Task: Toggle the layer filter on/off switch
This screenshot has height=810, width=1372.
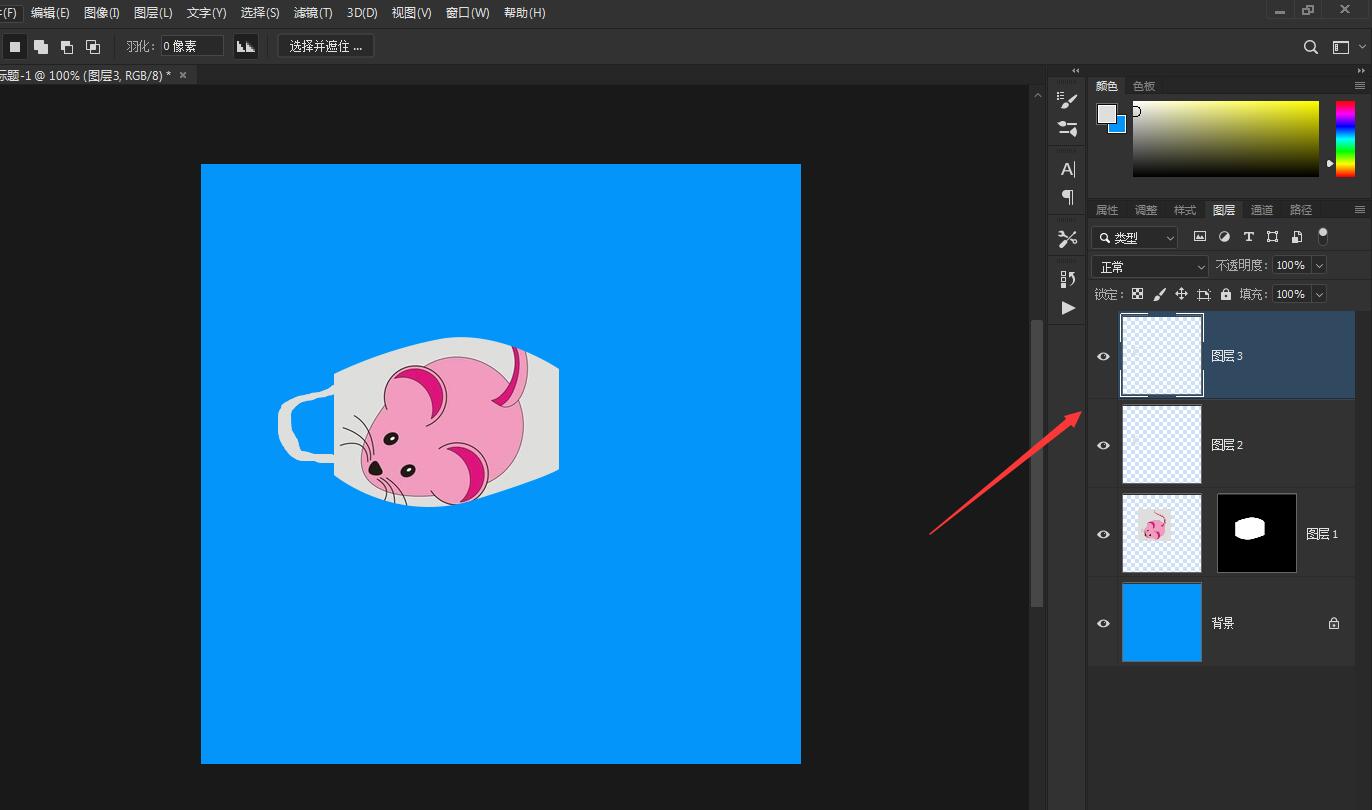Action: (x=1323, y=237)
